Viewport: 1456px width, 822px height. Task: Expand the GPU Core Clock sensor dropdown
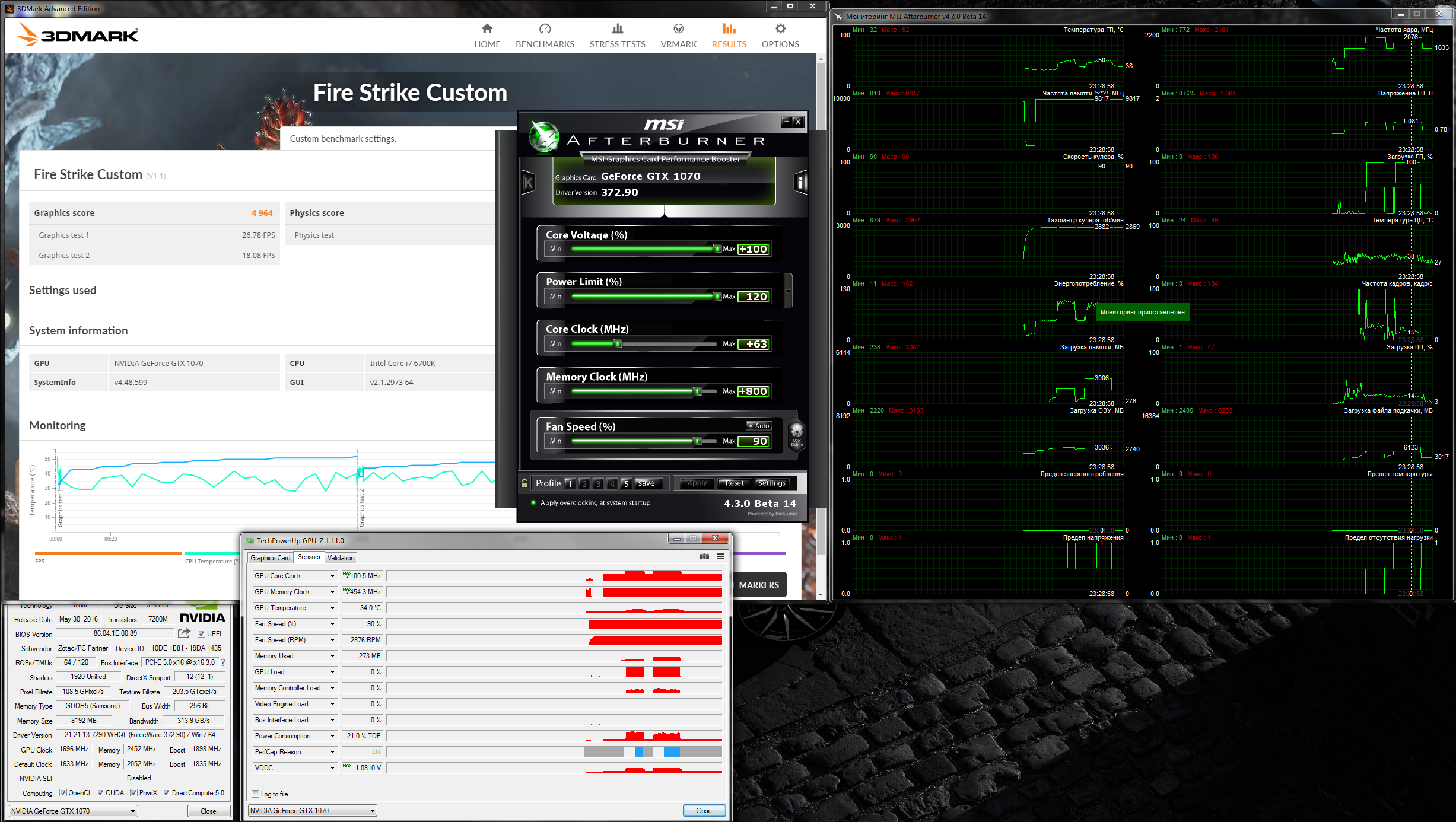click(332, 576)
